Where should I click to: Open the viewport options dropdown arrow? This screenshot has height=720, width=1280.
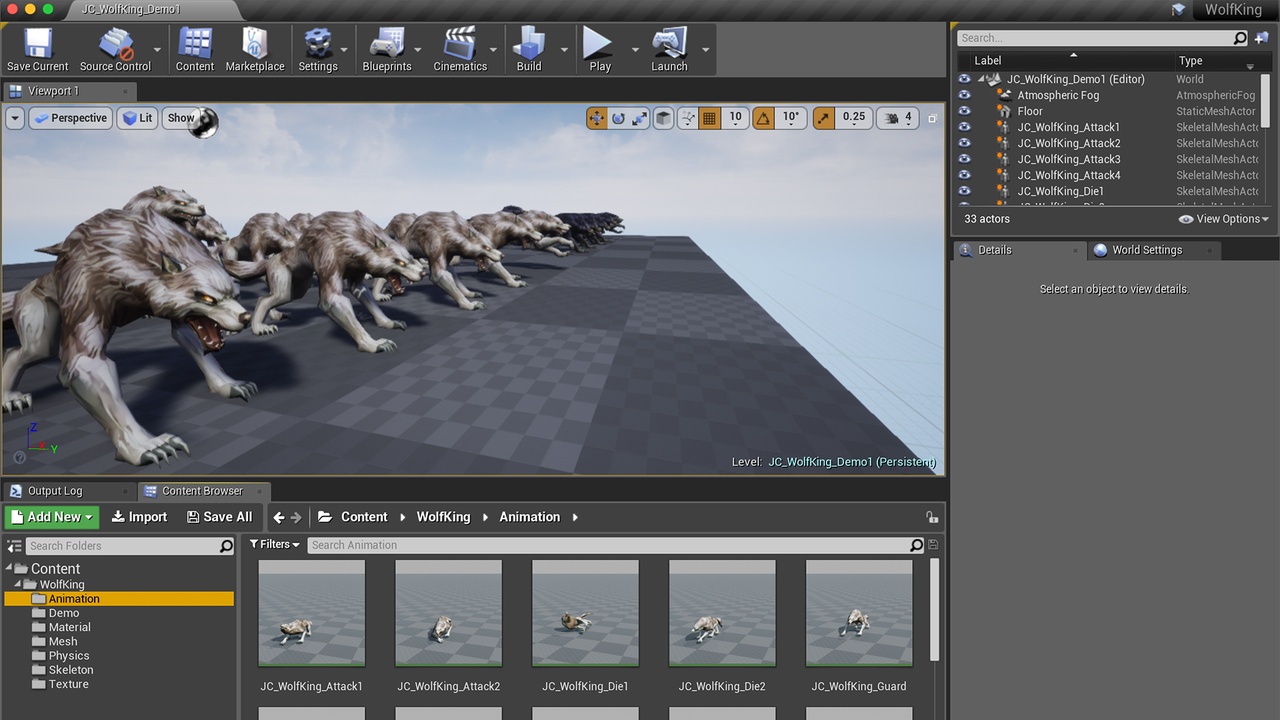[x=15, y=118]
